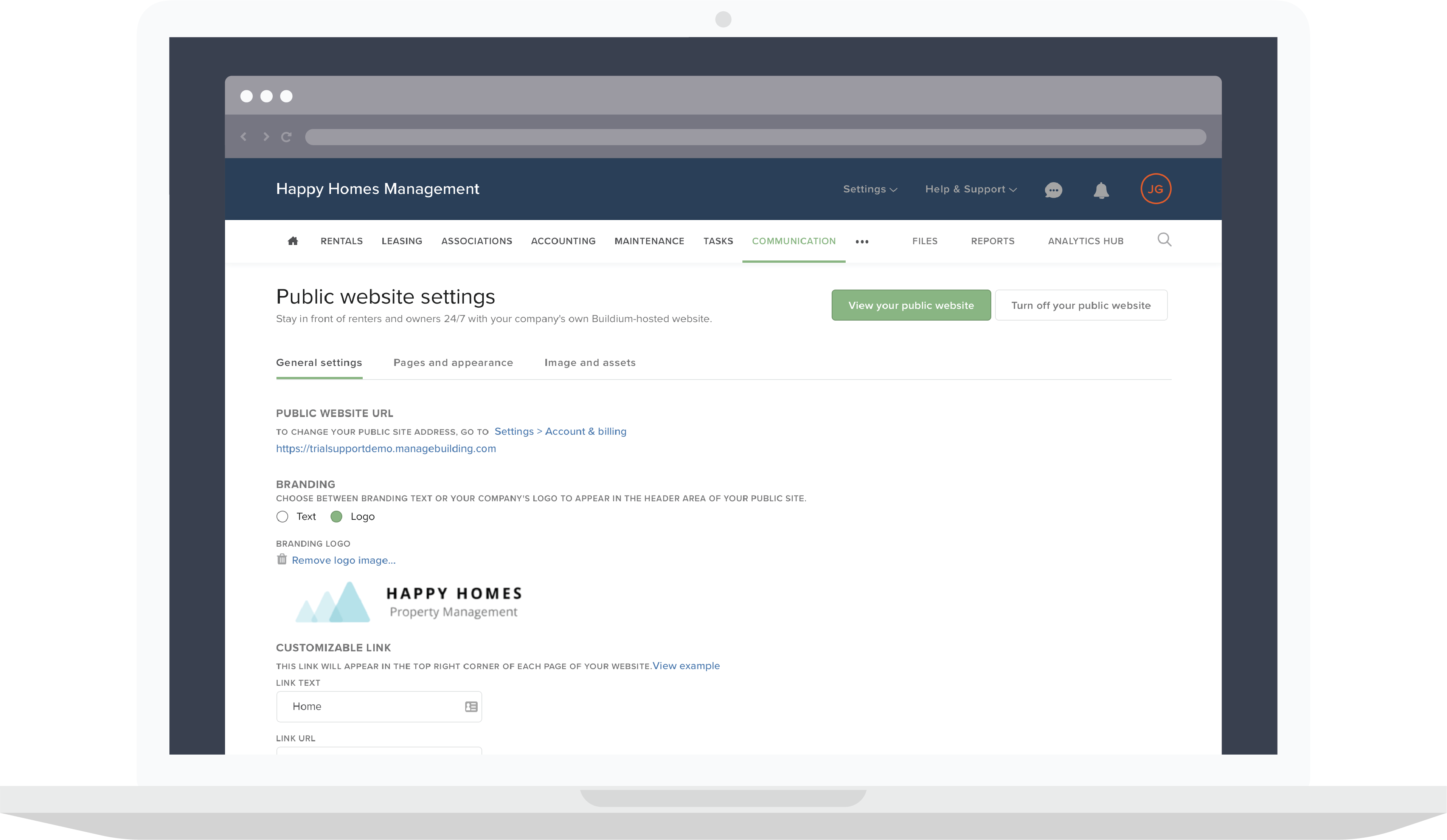Image resolution: width=1447 pixels, height=840 pixels.
Task: Click the View example link
Action: [686, 666]
